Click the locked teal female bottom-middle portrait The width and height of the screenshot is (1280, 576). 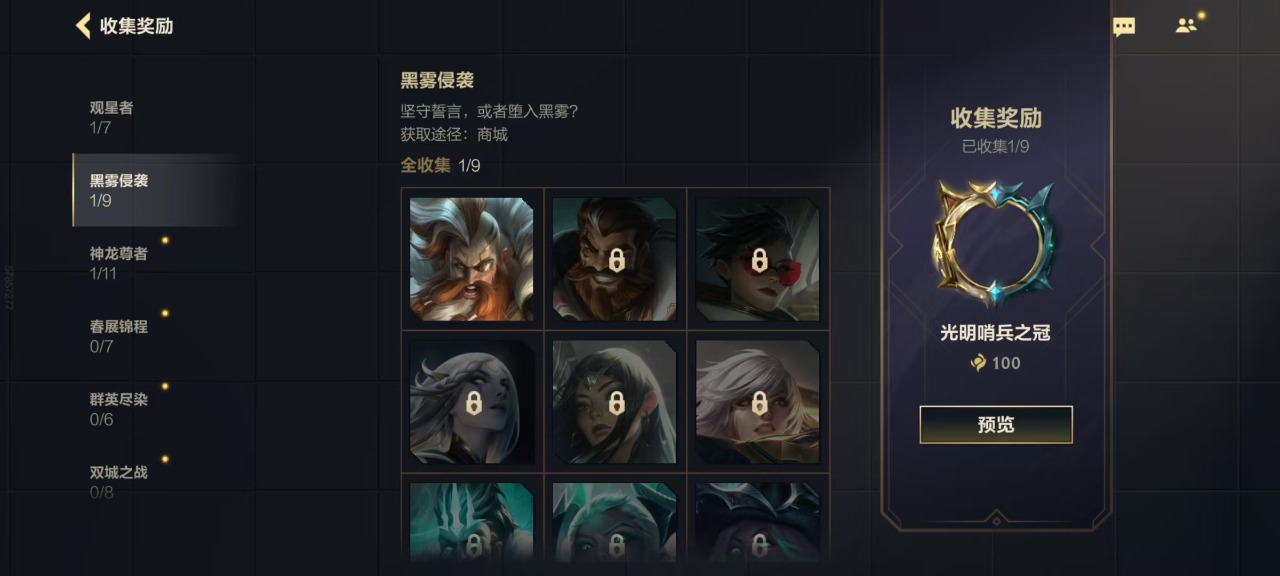click(x=615, y=522)
